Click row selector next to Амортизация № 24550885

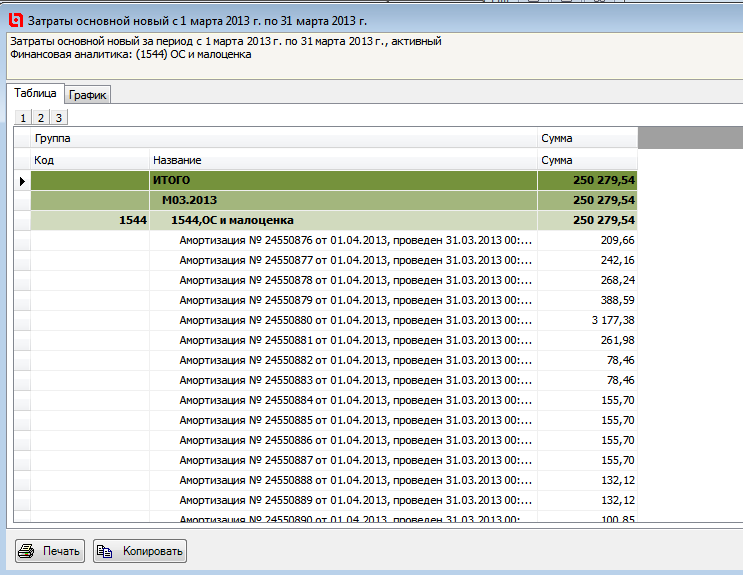(22, 420)
